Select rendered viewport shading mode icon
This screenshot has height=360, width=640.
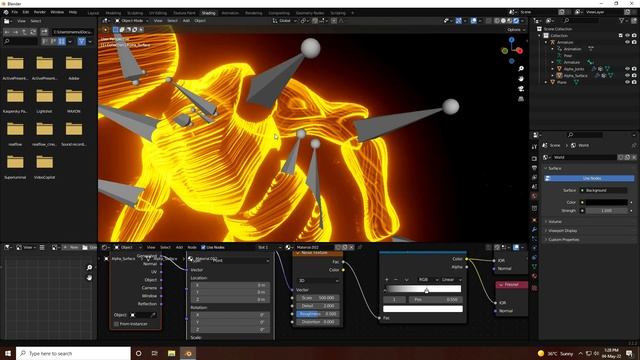[516, 20]
